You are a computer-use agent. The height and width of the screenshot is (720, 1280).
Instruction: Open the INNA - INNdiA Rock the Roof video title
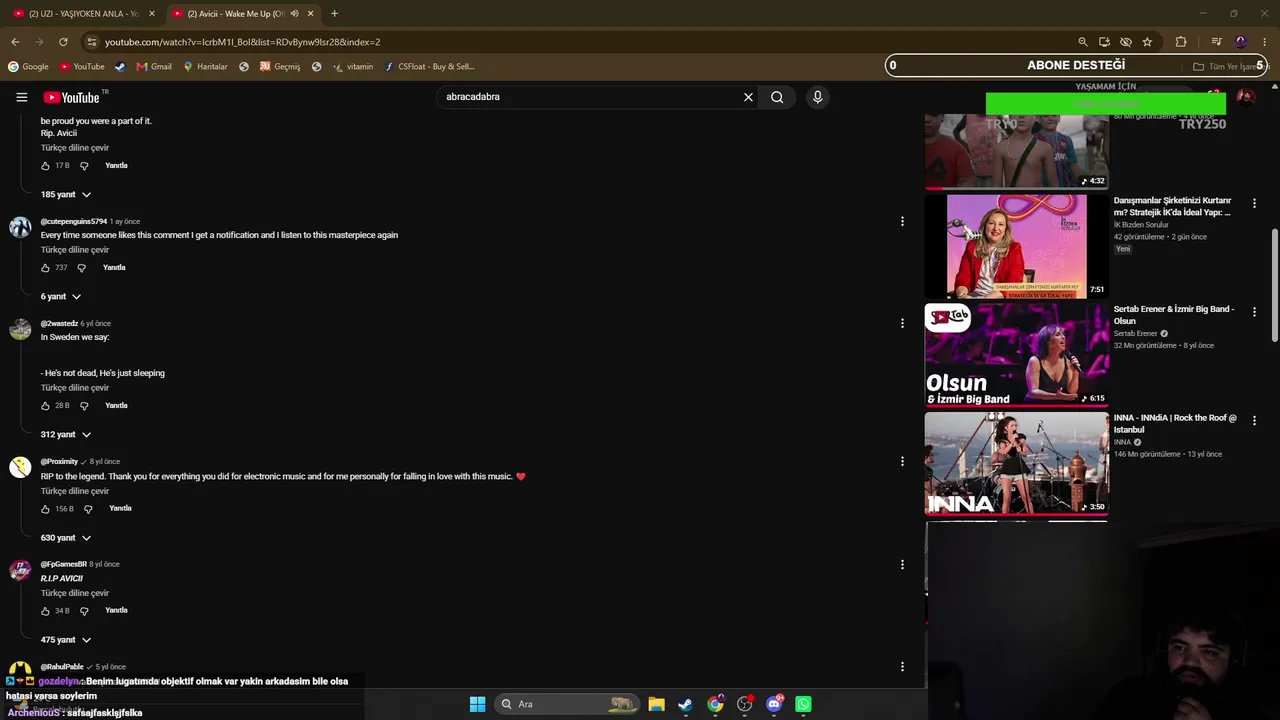(1175, 424)
